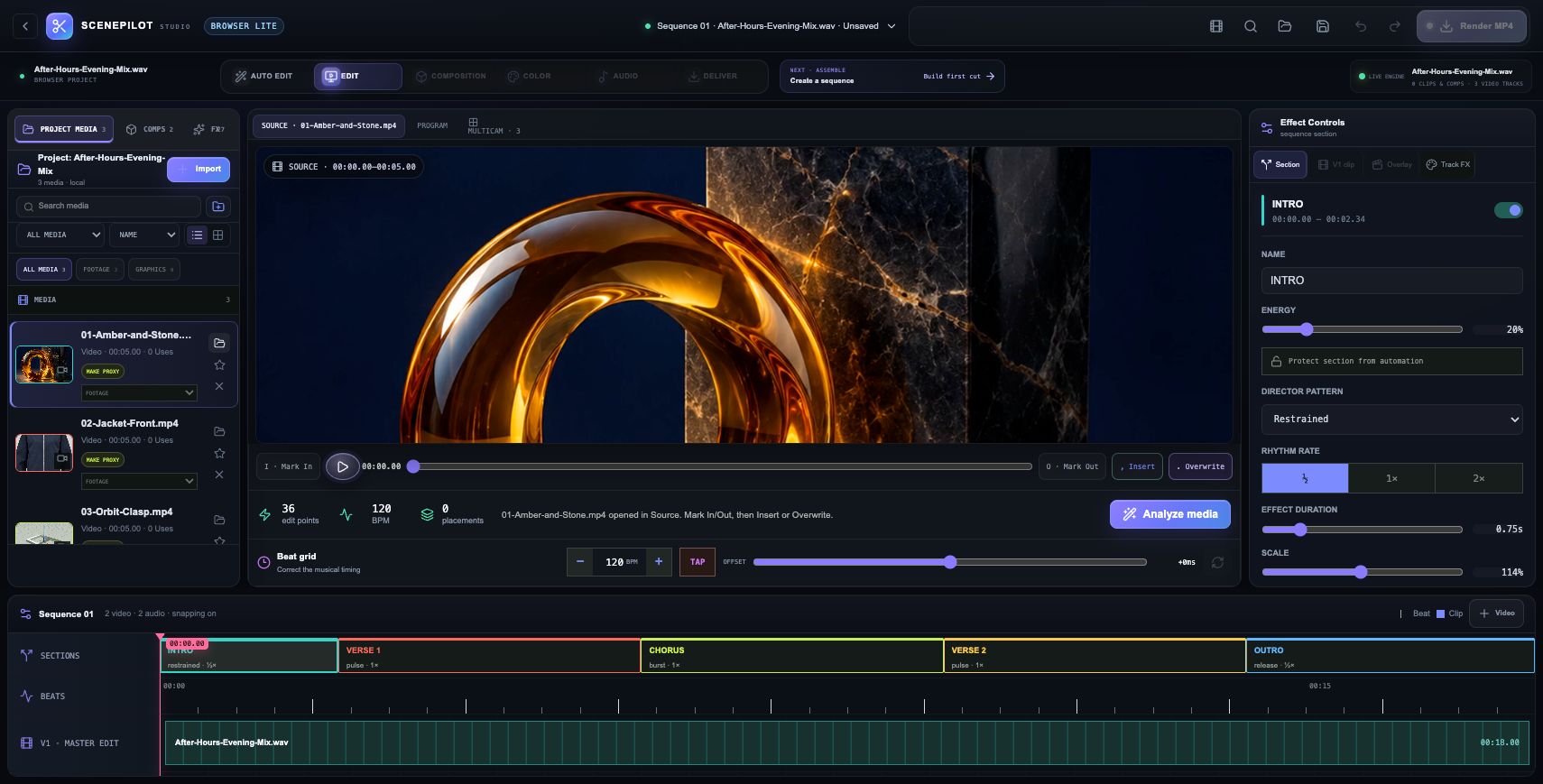
Task: Click the ScenePilot scissors logo icon
Action: click(x=60, y=26)
